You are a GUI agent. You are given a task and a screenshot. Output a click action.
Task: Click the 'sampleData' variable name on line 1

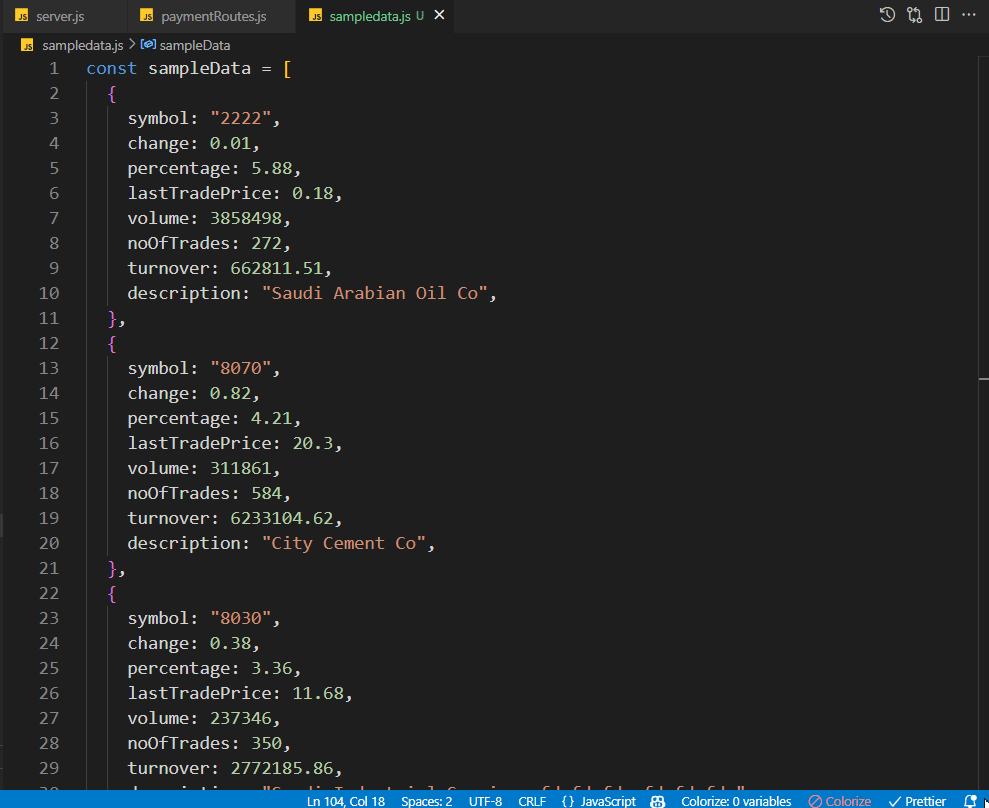point(199,68)
